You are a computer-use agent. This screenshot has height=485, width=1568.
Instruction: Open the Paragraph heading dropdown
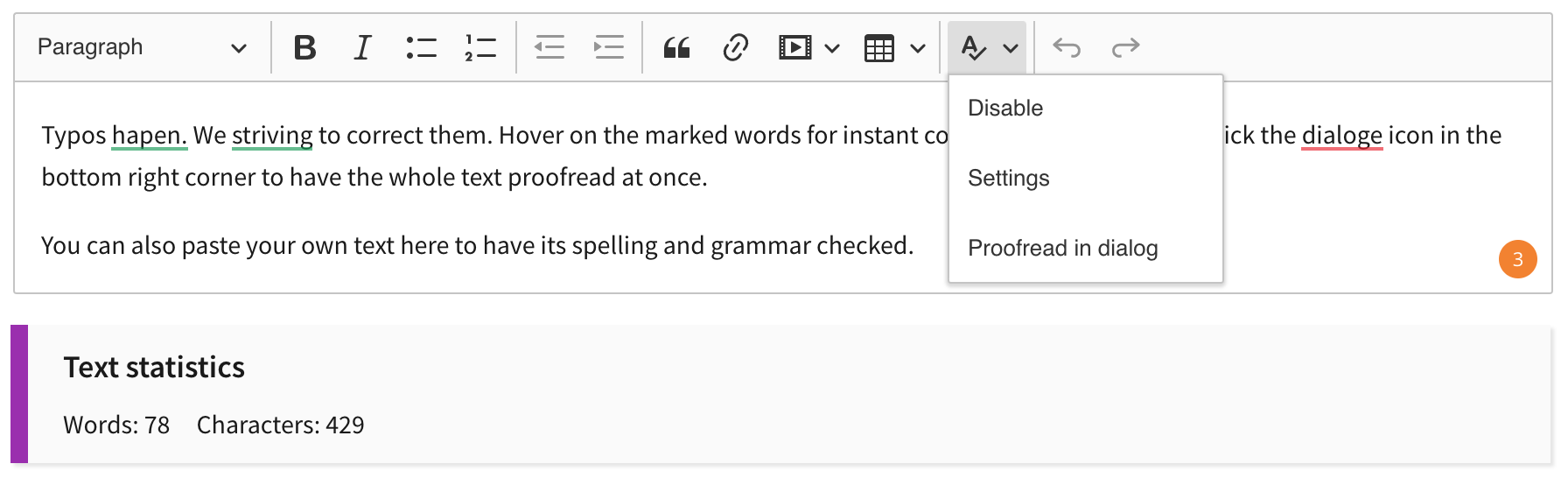coord(142,47)
